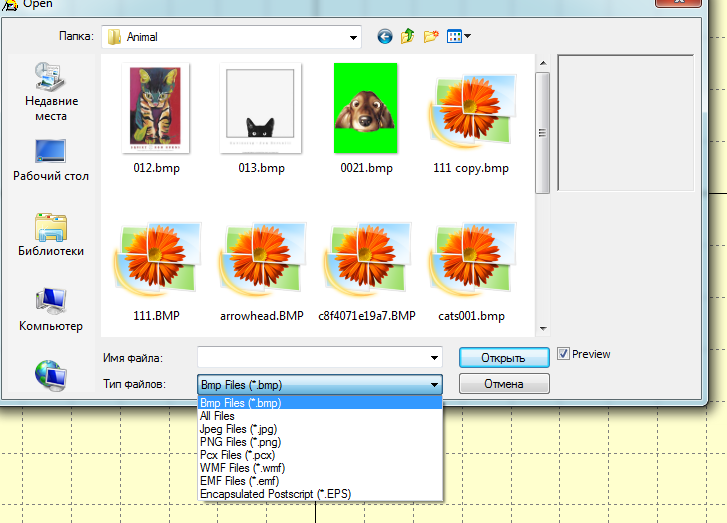
Task: Create a new folder
Action: point(431,36)
